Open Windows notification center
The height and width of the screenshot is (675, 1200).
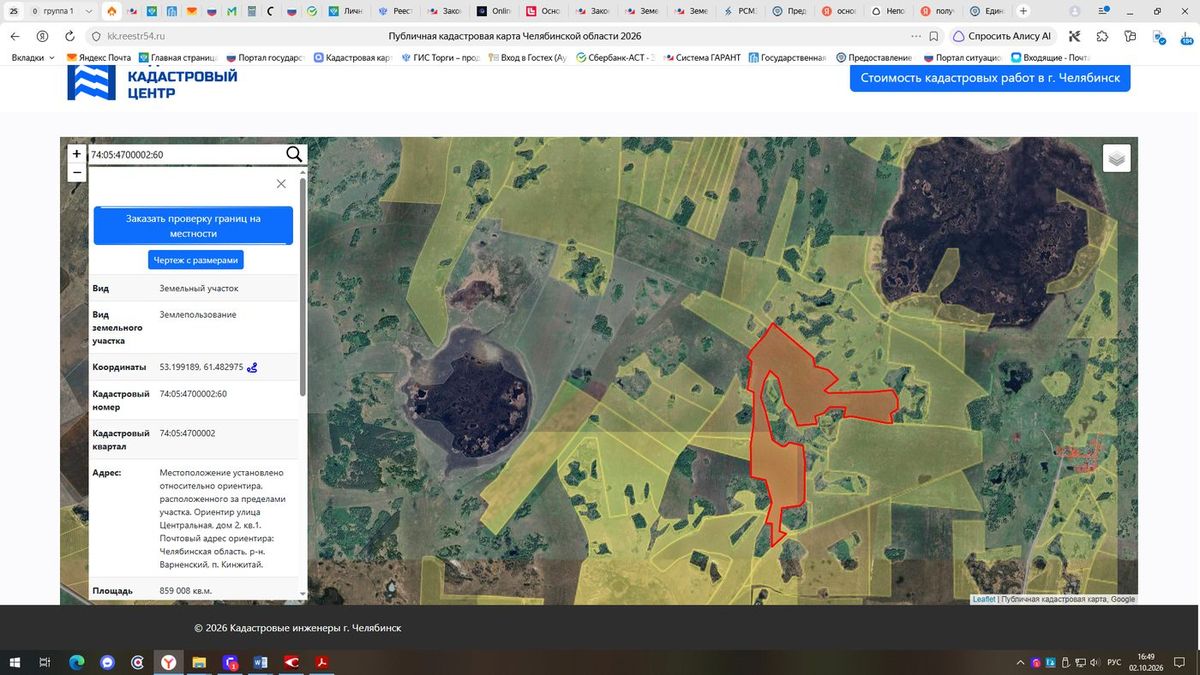1181,662
